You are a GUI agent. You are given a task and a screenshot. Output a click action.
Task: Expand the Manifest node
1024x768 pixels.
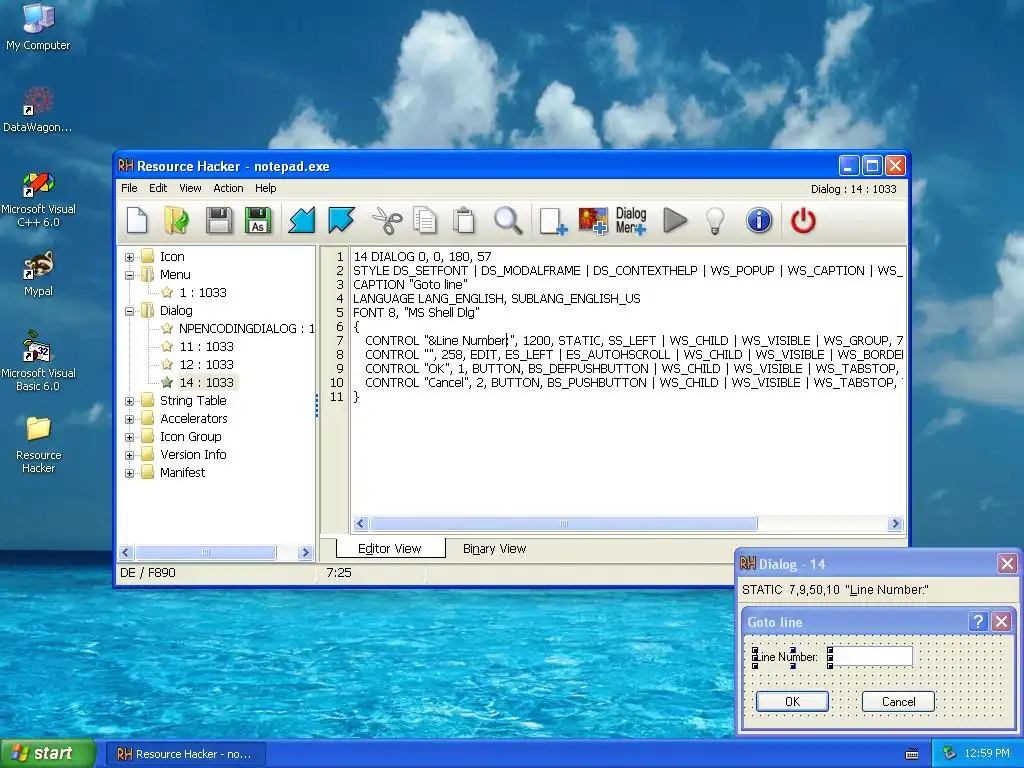pyautogui.click(x=129, y=473)
